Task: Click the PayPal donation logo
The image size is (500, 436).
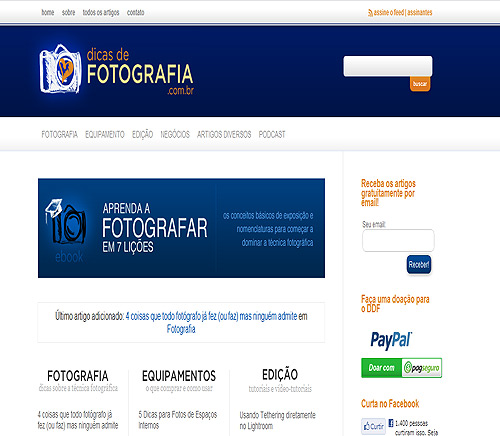Action: 391,340
